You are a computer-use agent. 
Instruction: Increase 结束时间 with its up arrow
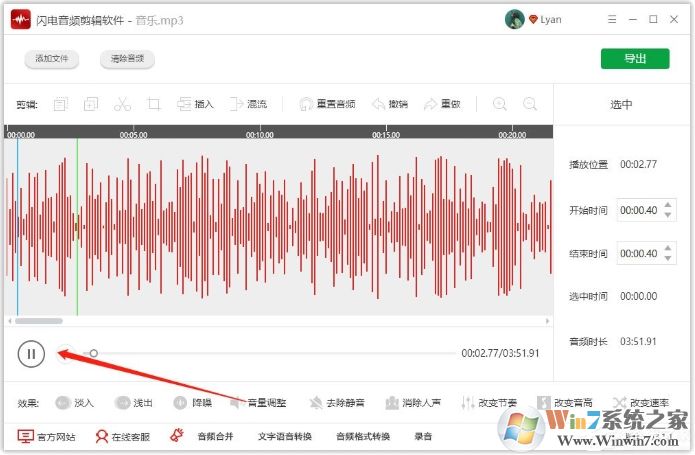(x=668, y=248)
